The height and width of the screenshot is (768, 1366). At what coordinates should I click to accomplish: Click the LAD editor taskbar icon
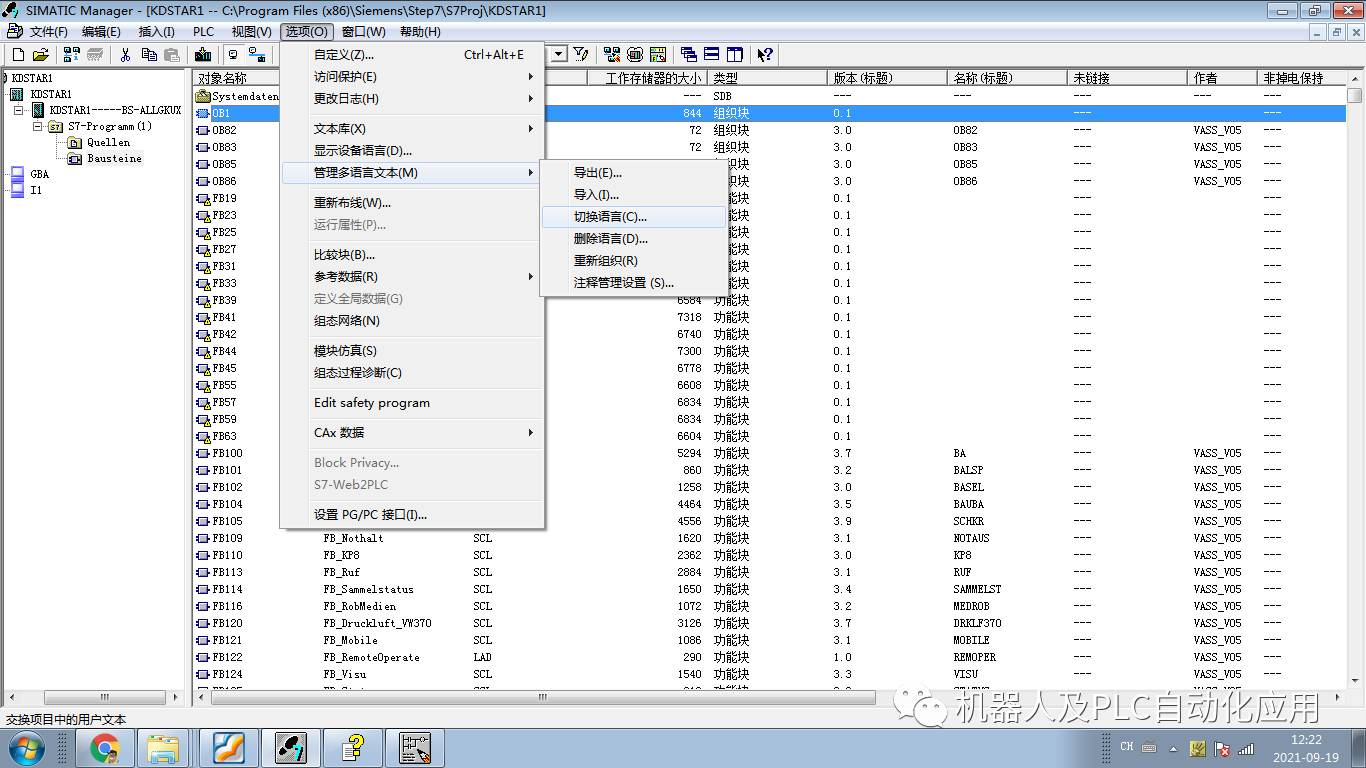pos(414,747)
